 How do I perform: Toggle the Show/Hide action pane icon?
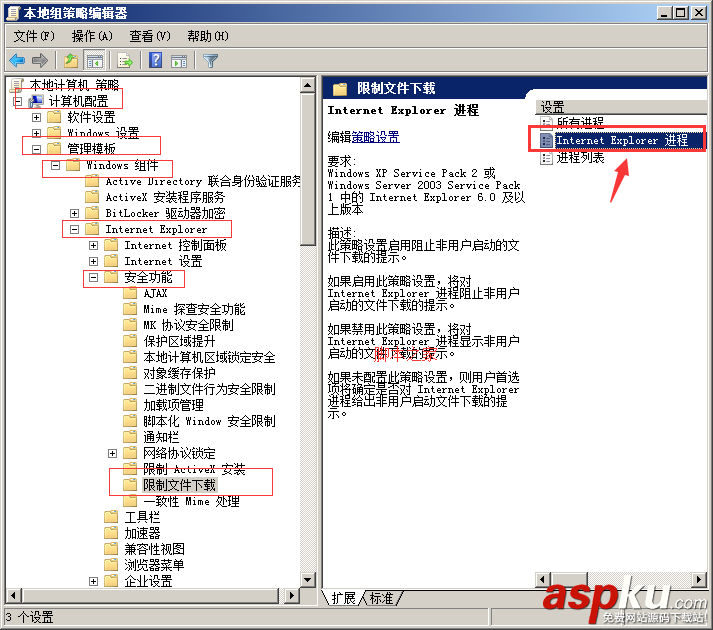click(179, 60)
